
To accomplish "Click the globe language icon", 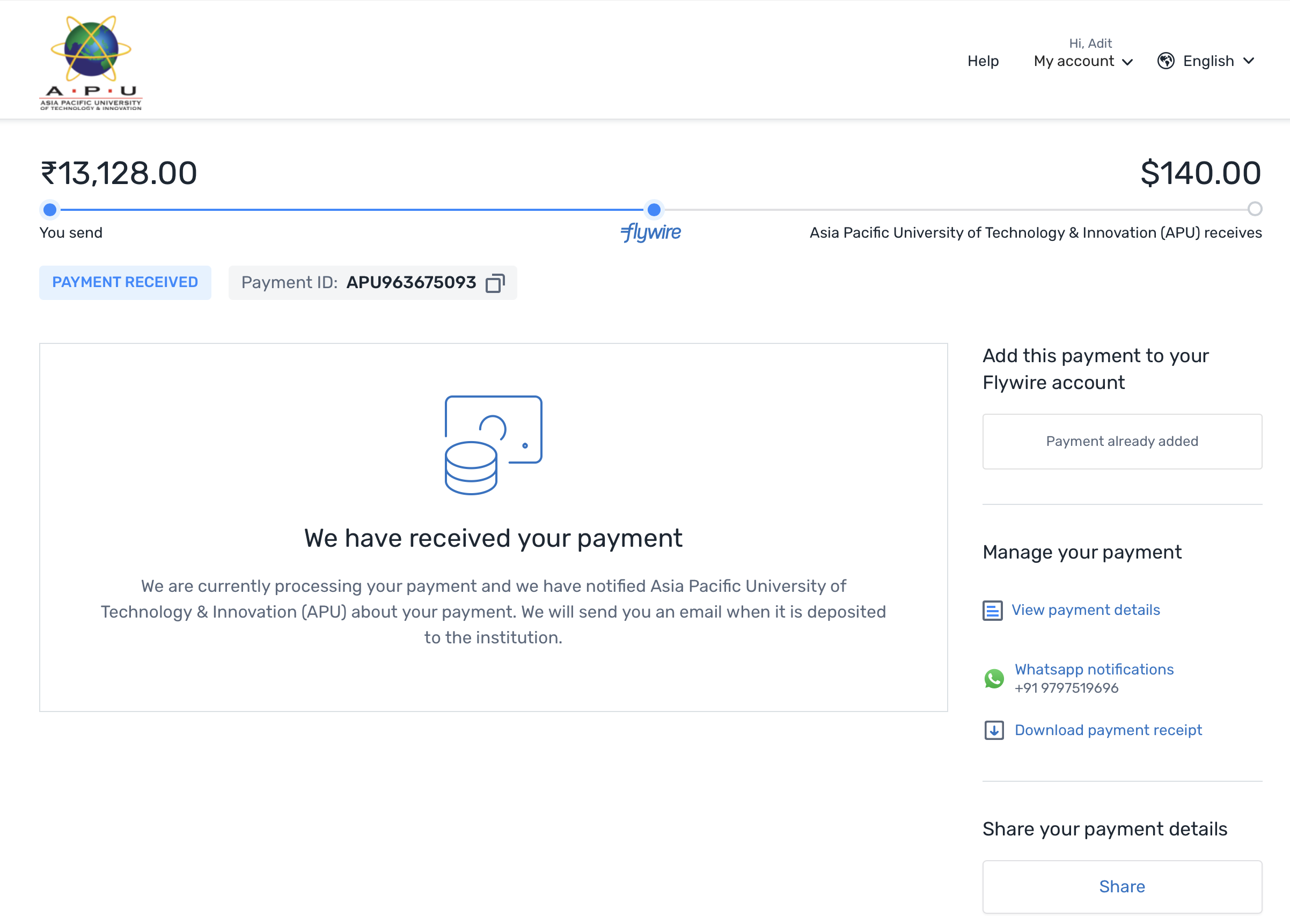I will [1166, 61].
